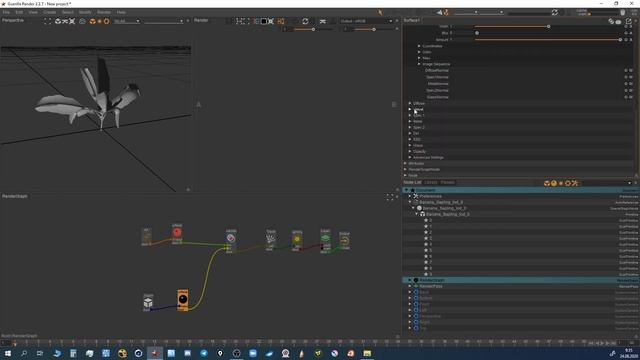Expand the Opacity section
This screenshot has width=640, height=360.
[x=410, y=151]
